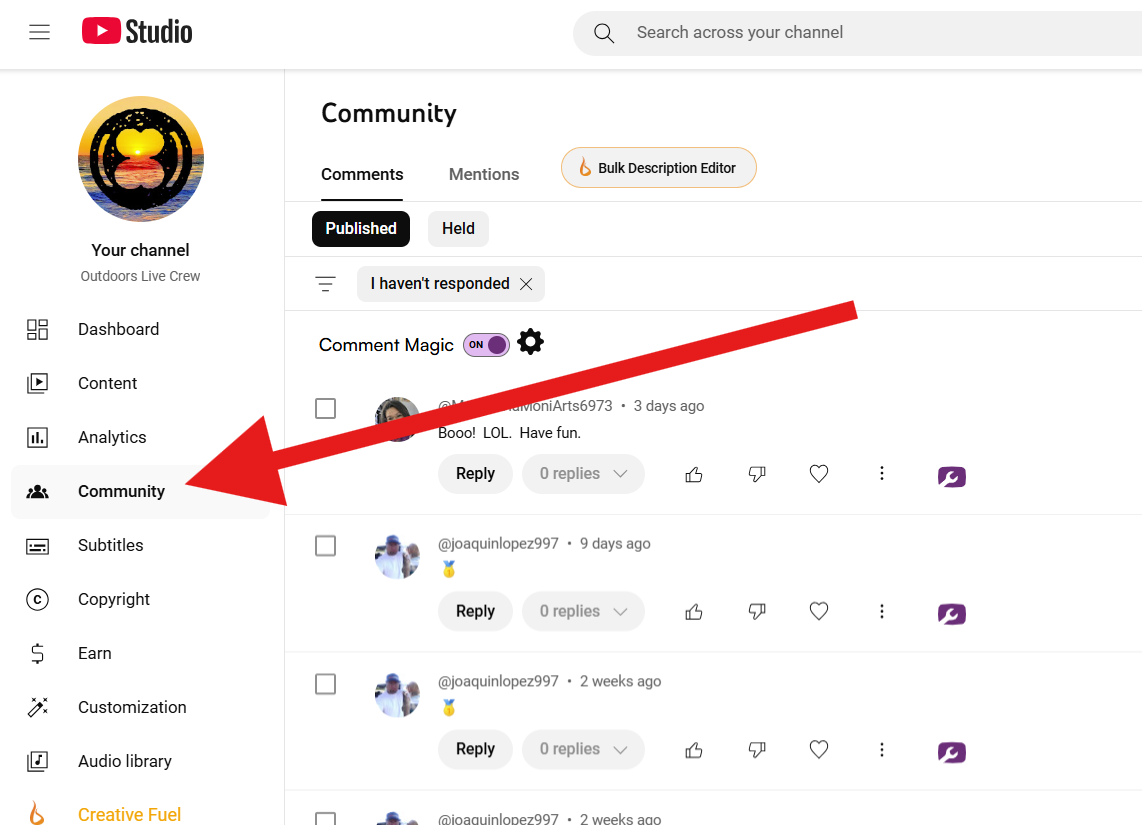The width and height of the screenshot is (1142, 825).
Task: Dislike the 9 days ago comment
Action: tap(757, 612)
